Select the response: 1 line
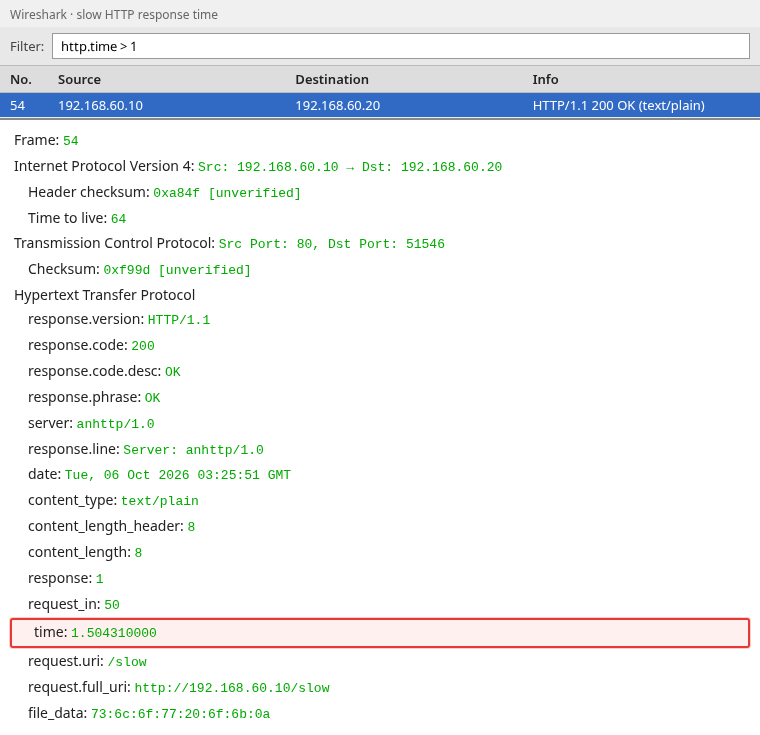 pos(65,578)
